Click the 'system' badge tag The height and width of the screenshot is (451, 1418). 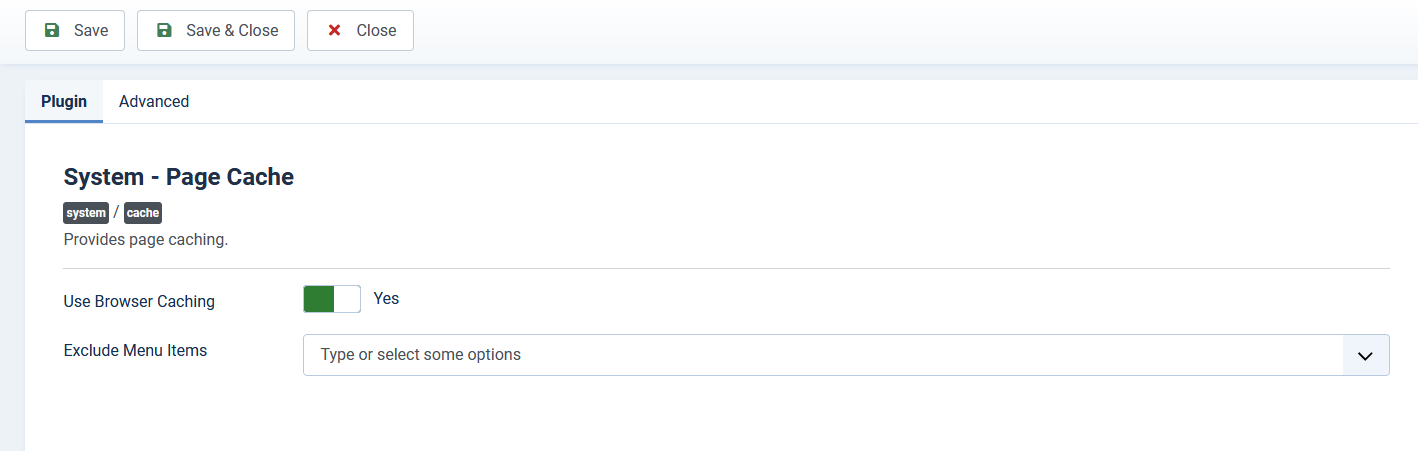[86, 213]
